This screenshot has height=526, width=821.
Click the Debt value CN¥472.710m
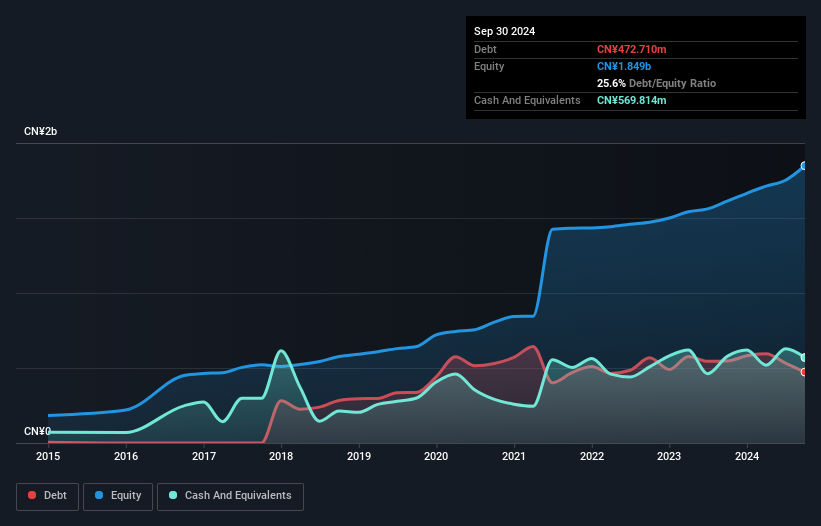click(631, 49)
